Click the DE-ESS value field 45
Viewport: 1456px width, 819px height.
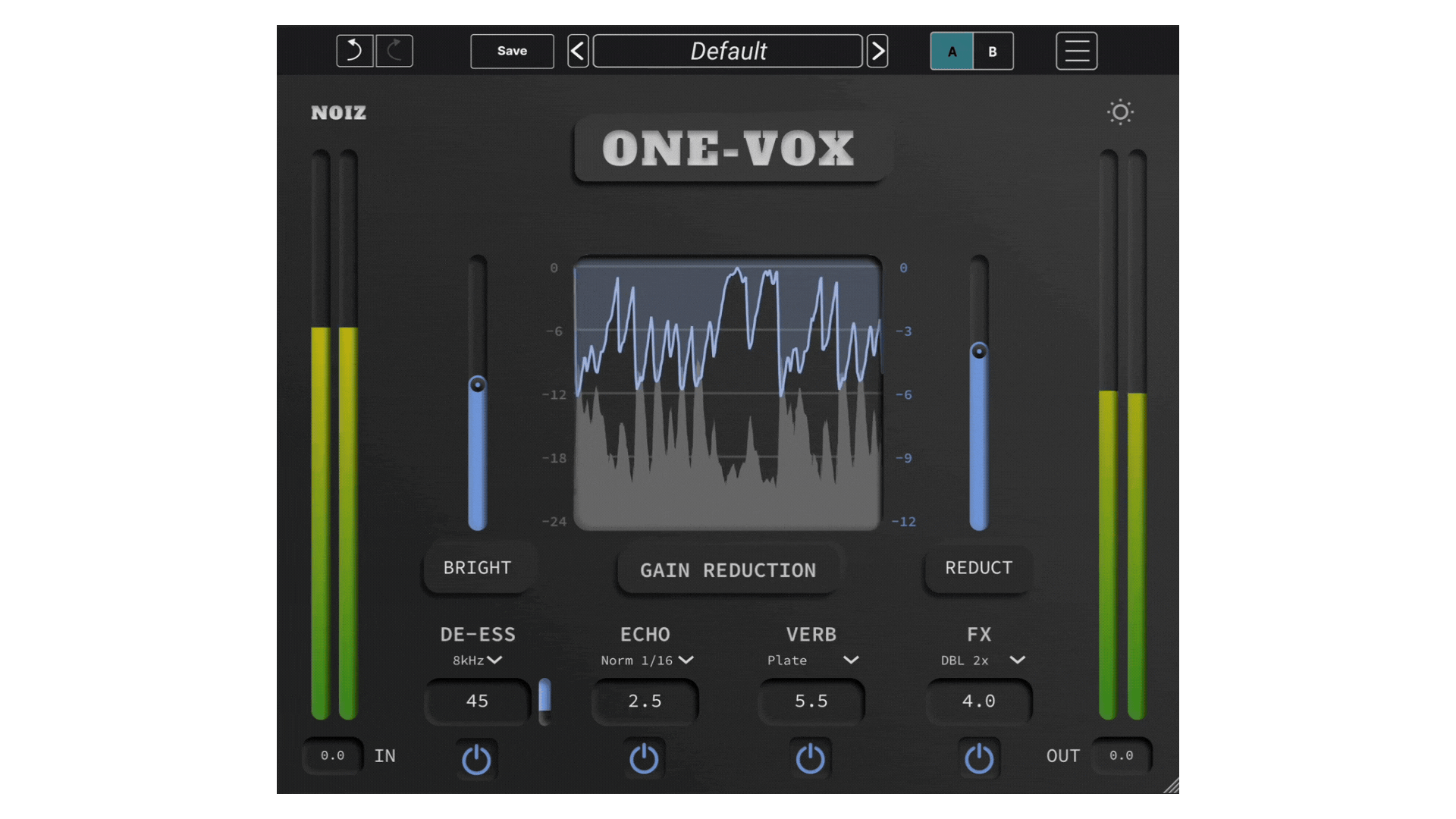(x=478, y=701)
